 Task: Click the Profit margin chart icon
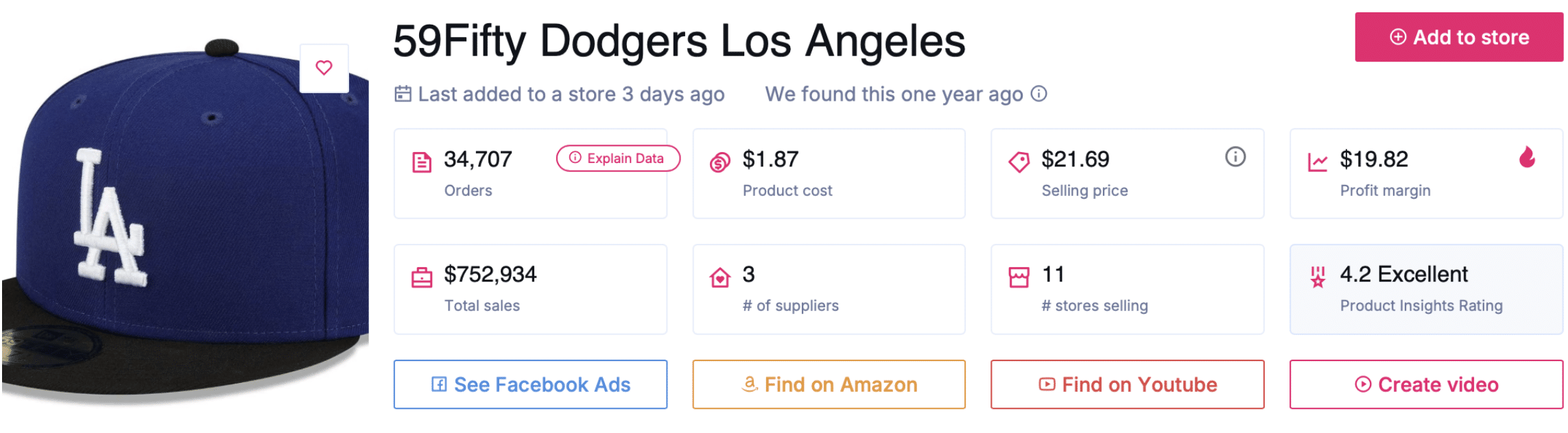tap(1317, 162)
